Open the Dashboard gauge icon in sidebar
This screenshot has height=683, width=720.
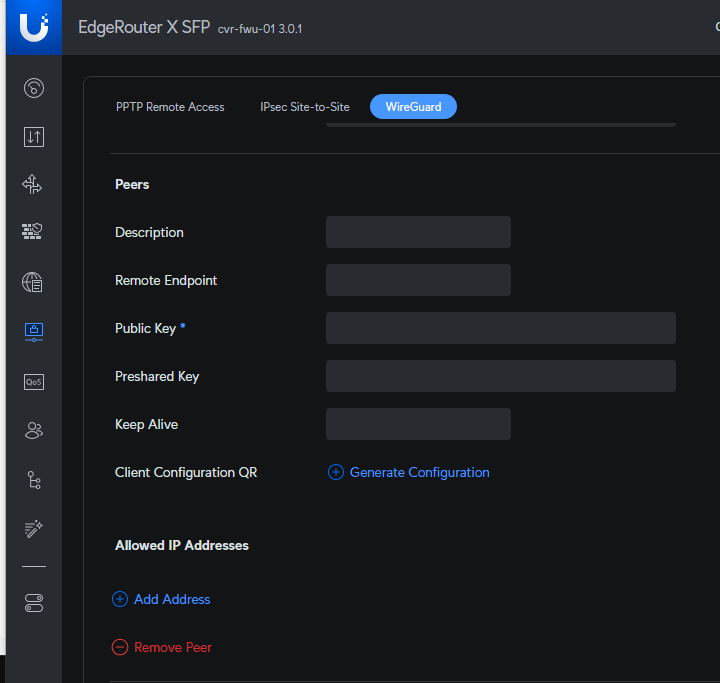(x=33, y=88)
